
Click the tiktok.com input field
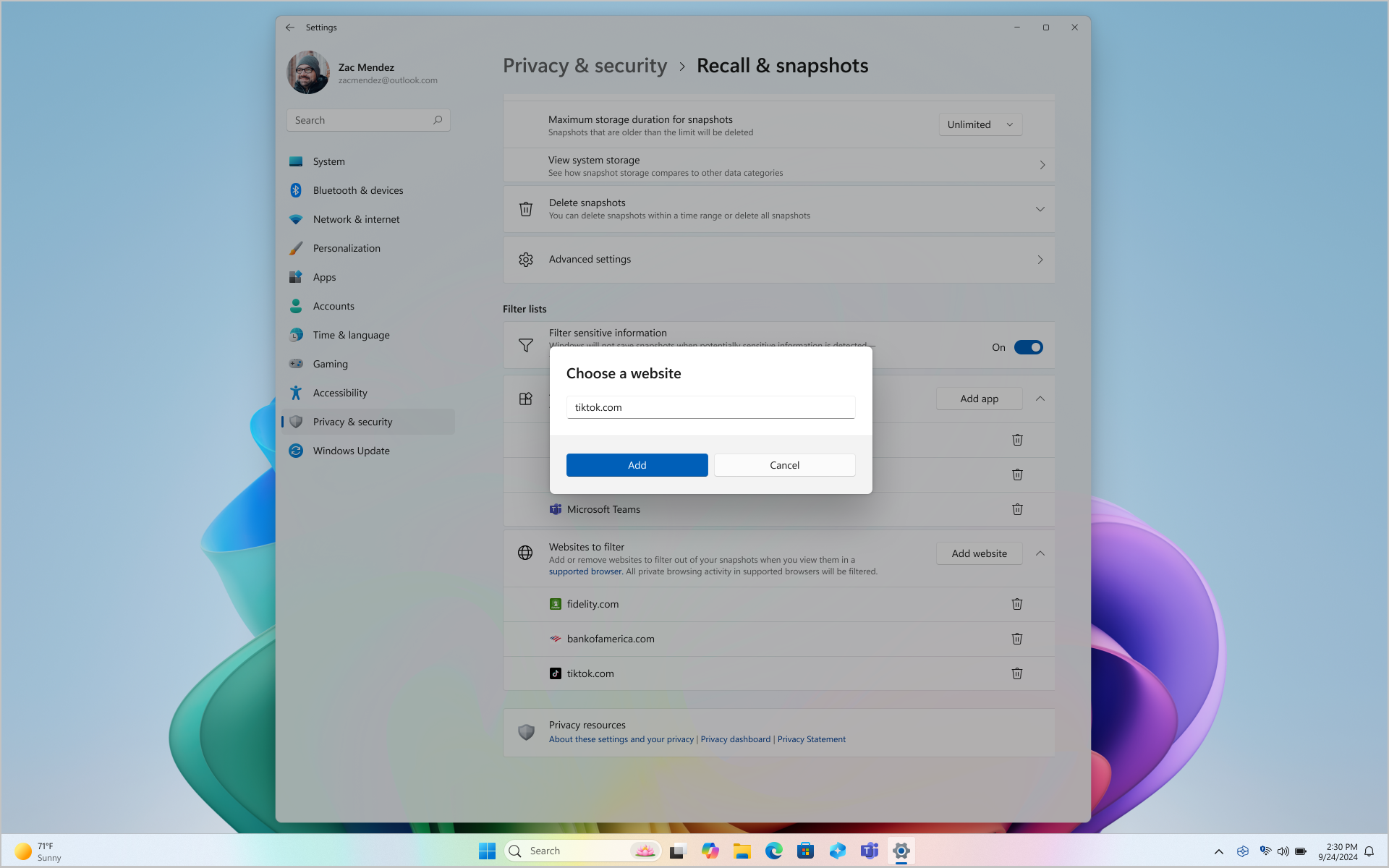tap(710, 407)
